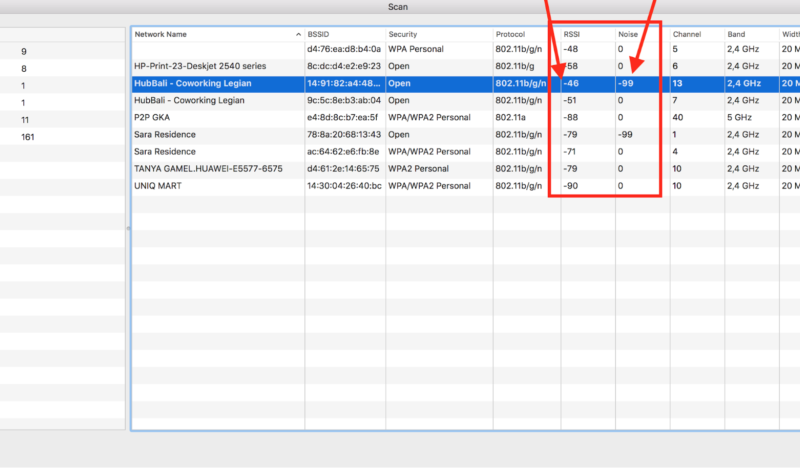
Task: Click the BSSID ac:64:62:e6:fb:8e cell
Action: click(343, 152)
